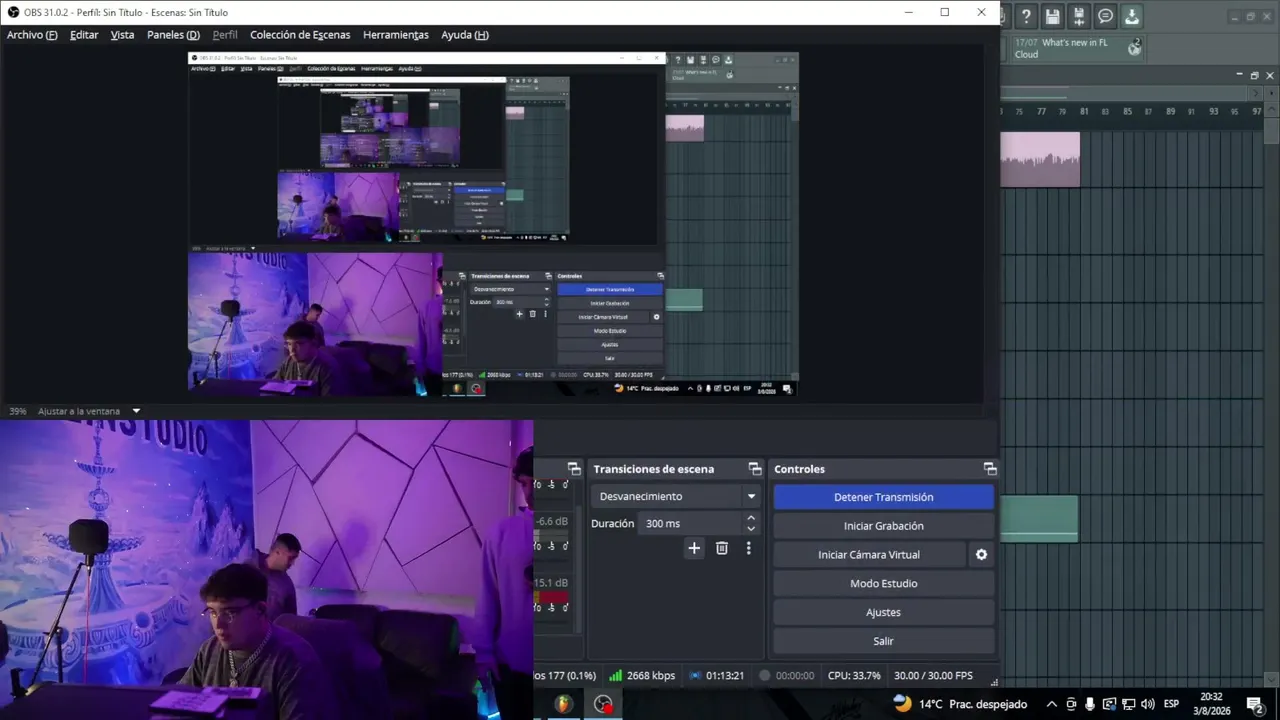Click Duración stepper arrows
This screenshot has height=720, width=1280.
(751, 523)
